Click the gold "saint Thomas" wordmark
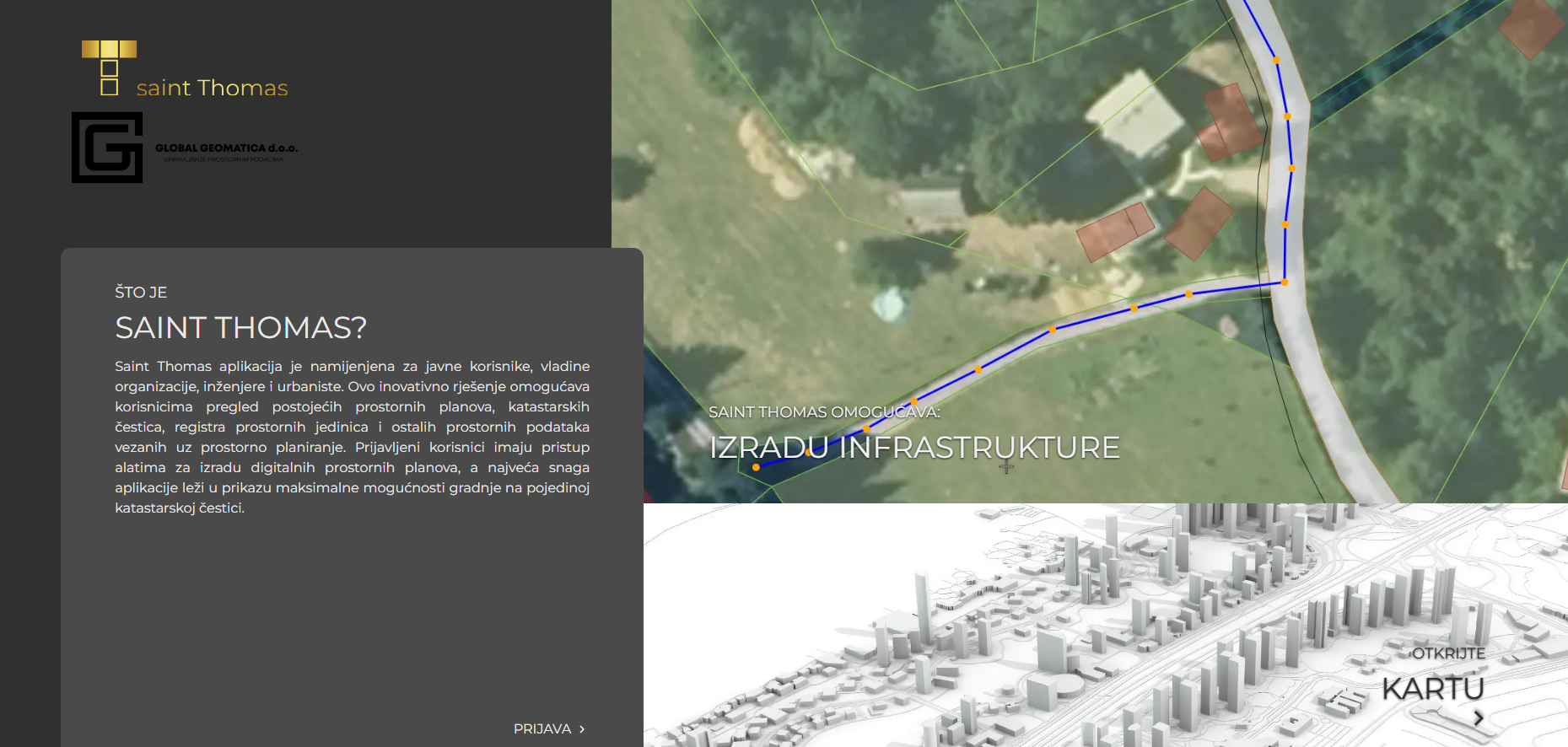 212,88
